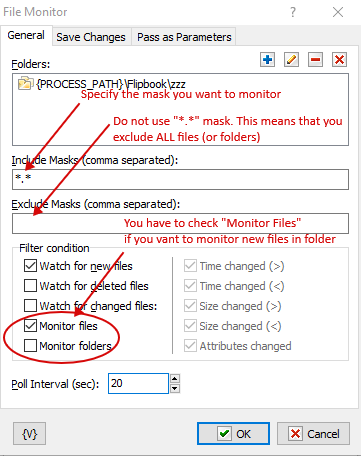The height and width of the screenshot is (456, 361).
Task: Focus the Exclude Masks input field
Action: (x=180, y=223)
